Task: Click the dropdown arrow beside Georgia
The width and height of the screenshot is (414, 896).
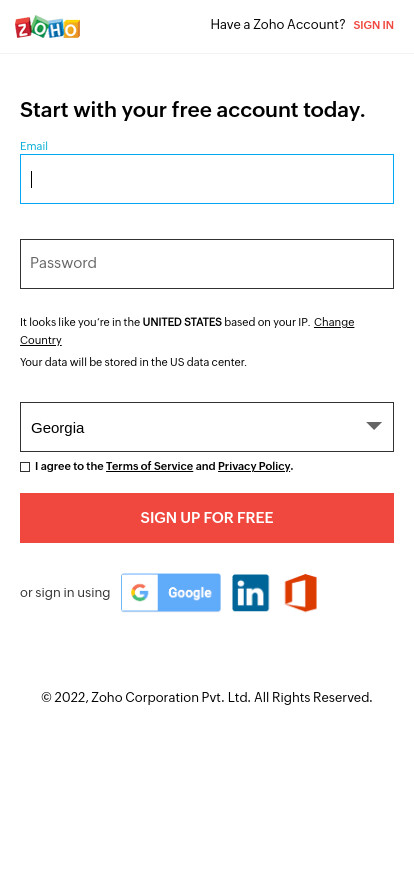Action: 374,426
